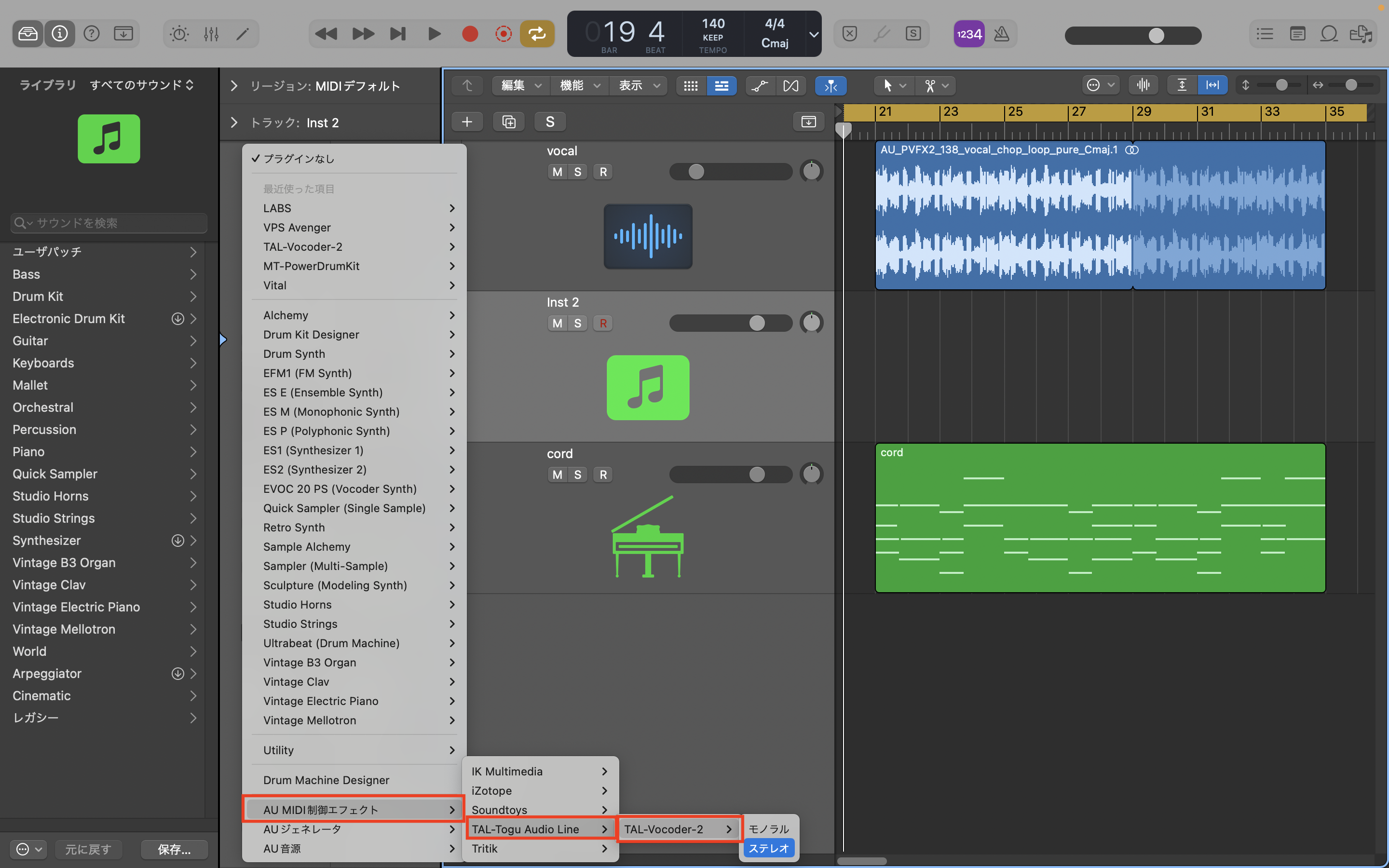Adjust the cord track volume slider
Viewport: 1389px width, 868px height.
click(730, 474)
